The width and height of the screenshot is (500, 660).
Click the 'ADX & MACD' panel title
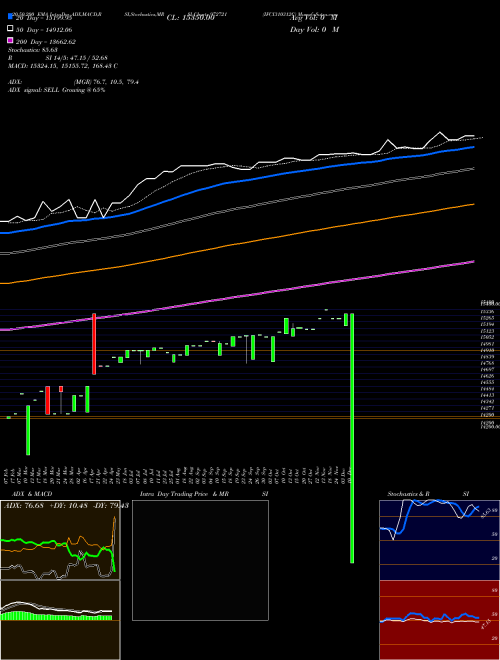point(32,494)
